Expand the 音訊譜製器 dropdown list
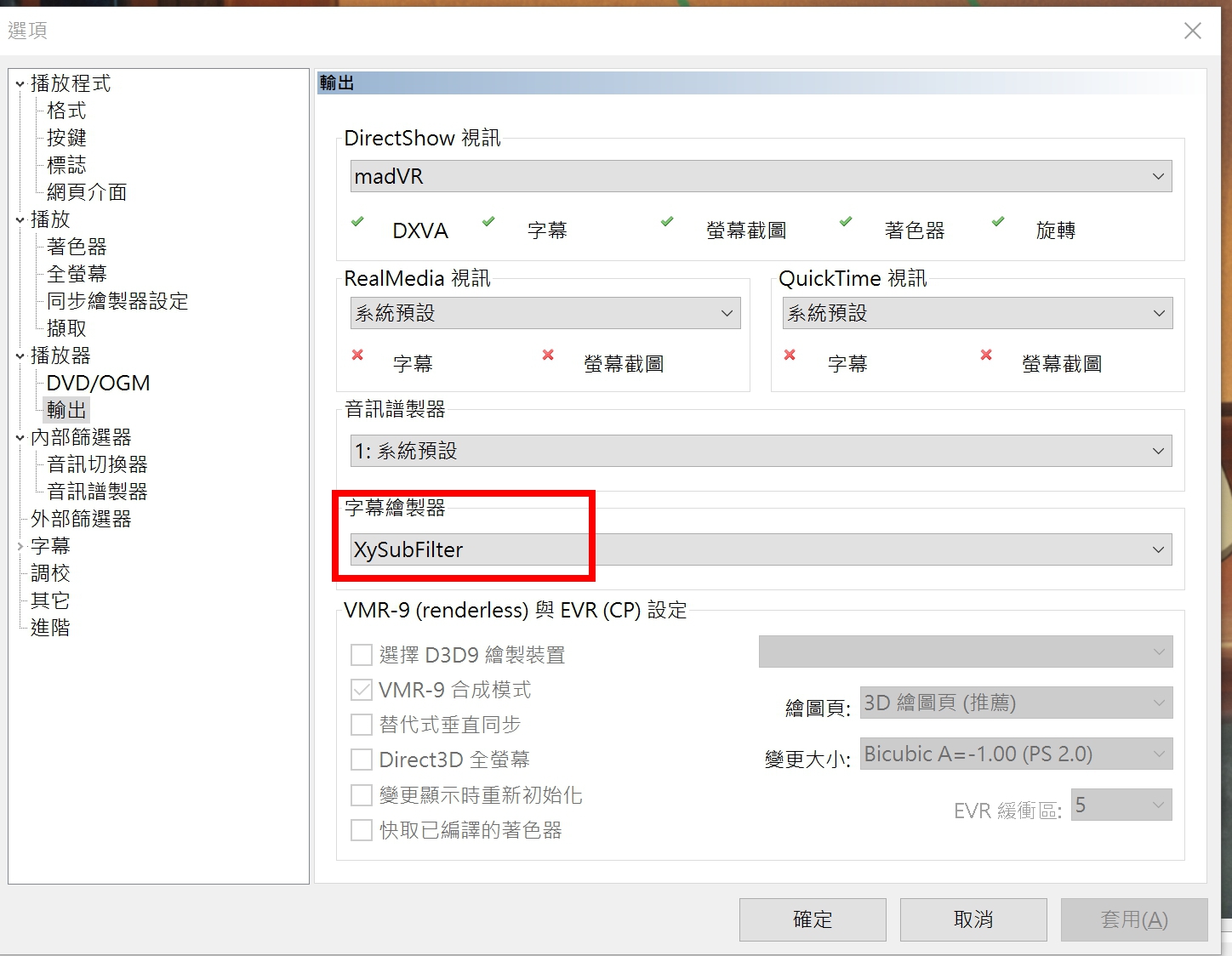The image size is (1232, 956). click(x=760, y=451)
